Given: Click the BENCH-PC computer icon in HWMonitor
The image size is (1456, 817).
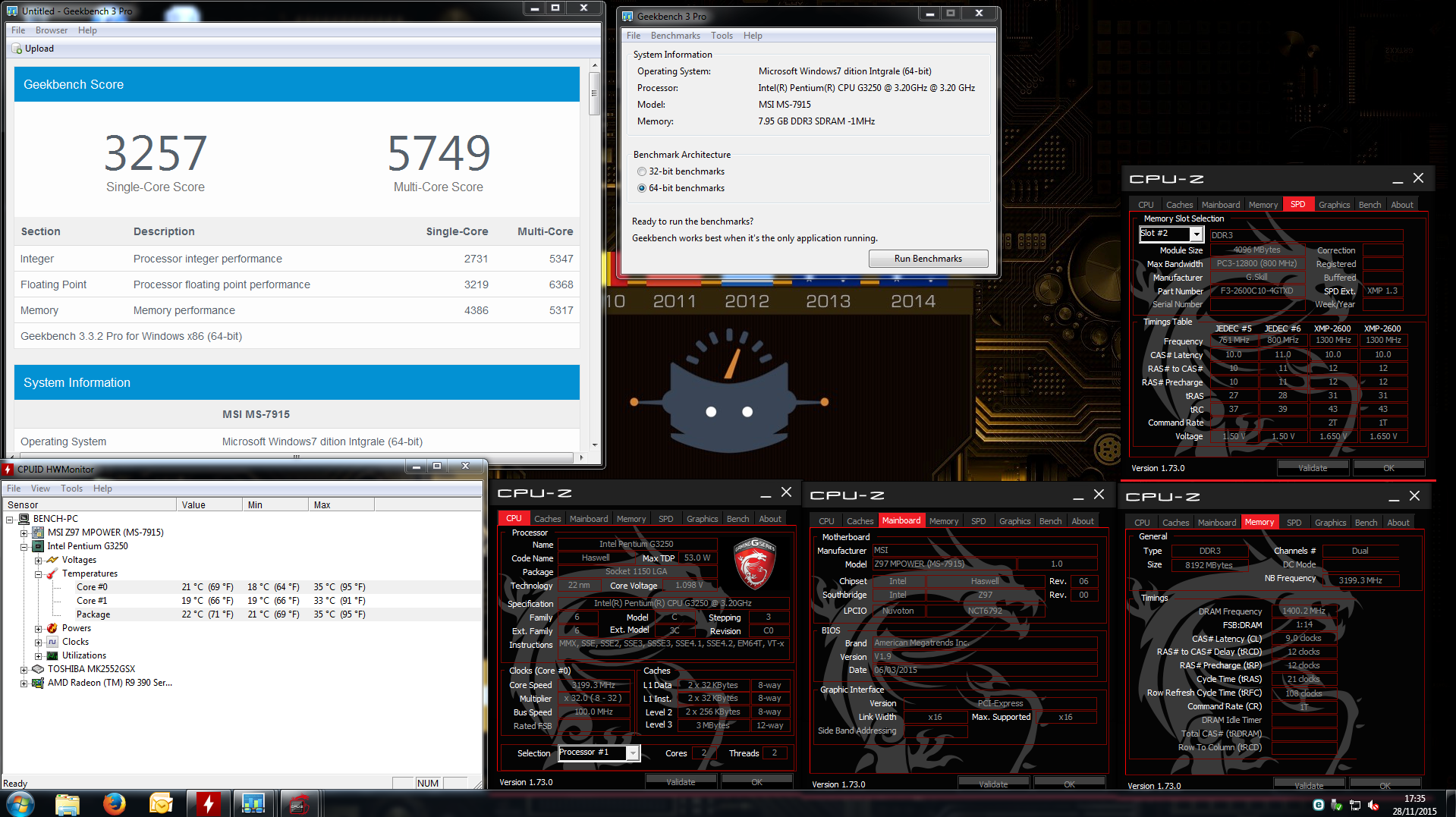Looking at the screenshot, I should (24, 519).
